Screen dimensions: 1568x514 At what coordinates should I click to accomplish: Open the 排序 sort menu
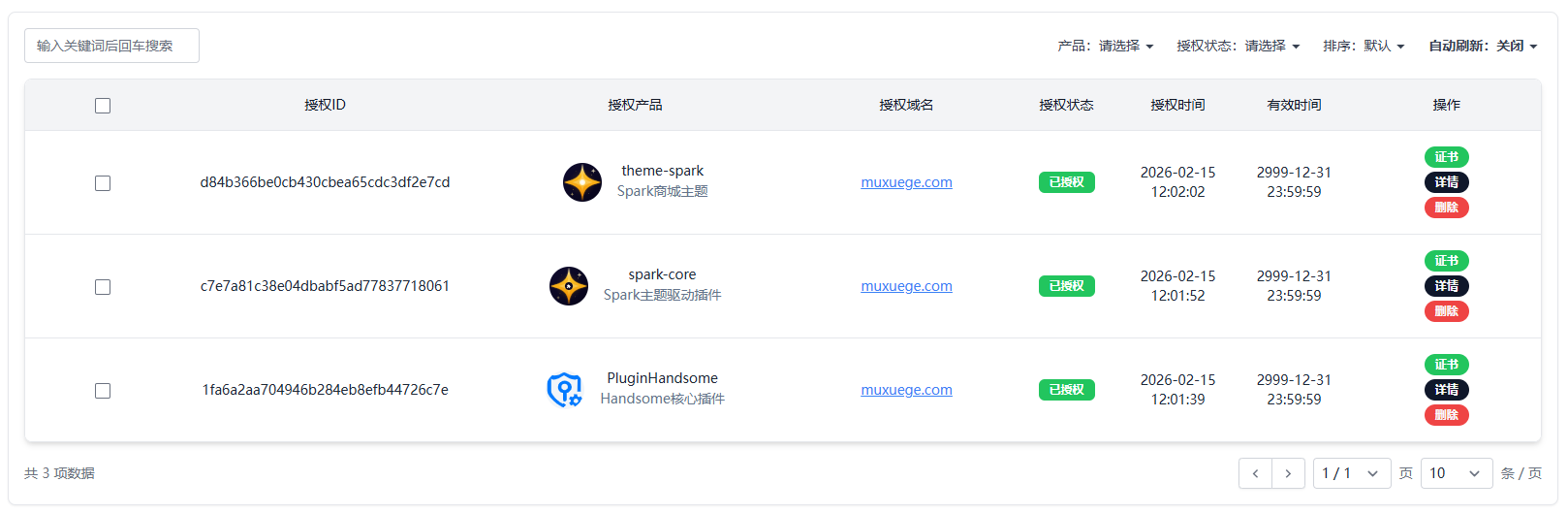click(1364, 46)
